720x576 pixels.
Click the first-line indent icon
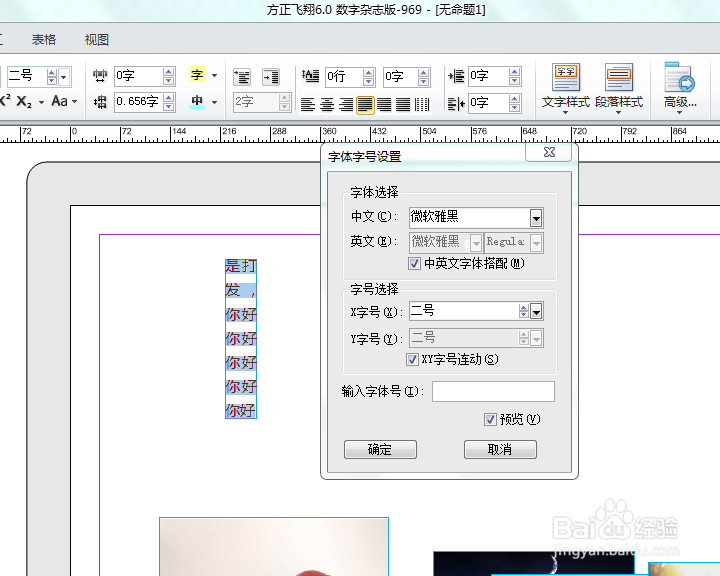tap(242, 77)
